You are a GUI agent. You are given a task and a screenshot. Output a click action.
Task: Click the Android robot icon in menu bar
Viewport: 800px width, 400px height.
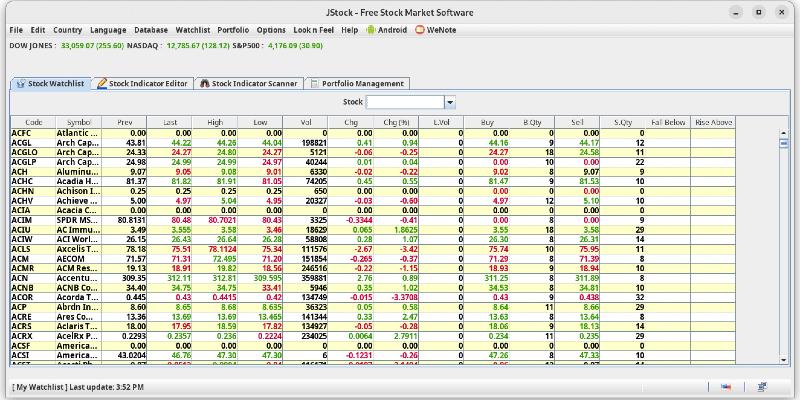pyautogui.click(x=369, y=30)
